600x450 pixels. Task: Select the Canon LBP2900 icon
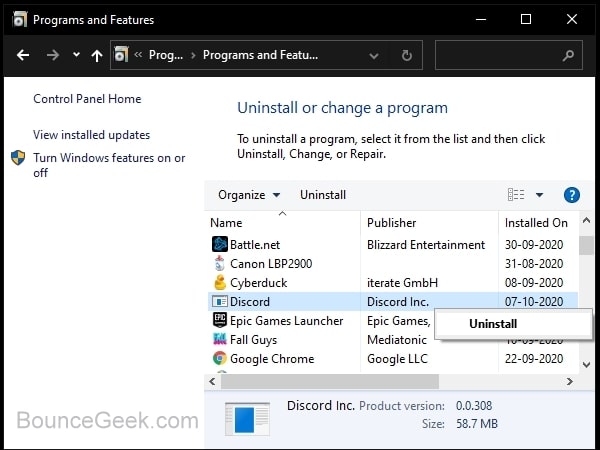220,264
